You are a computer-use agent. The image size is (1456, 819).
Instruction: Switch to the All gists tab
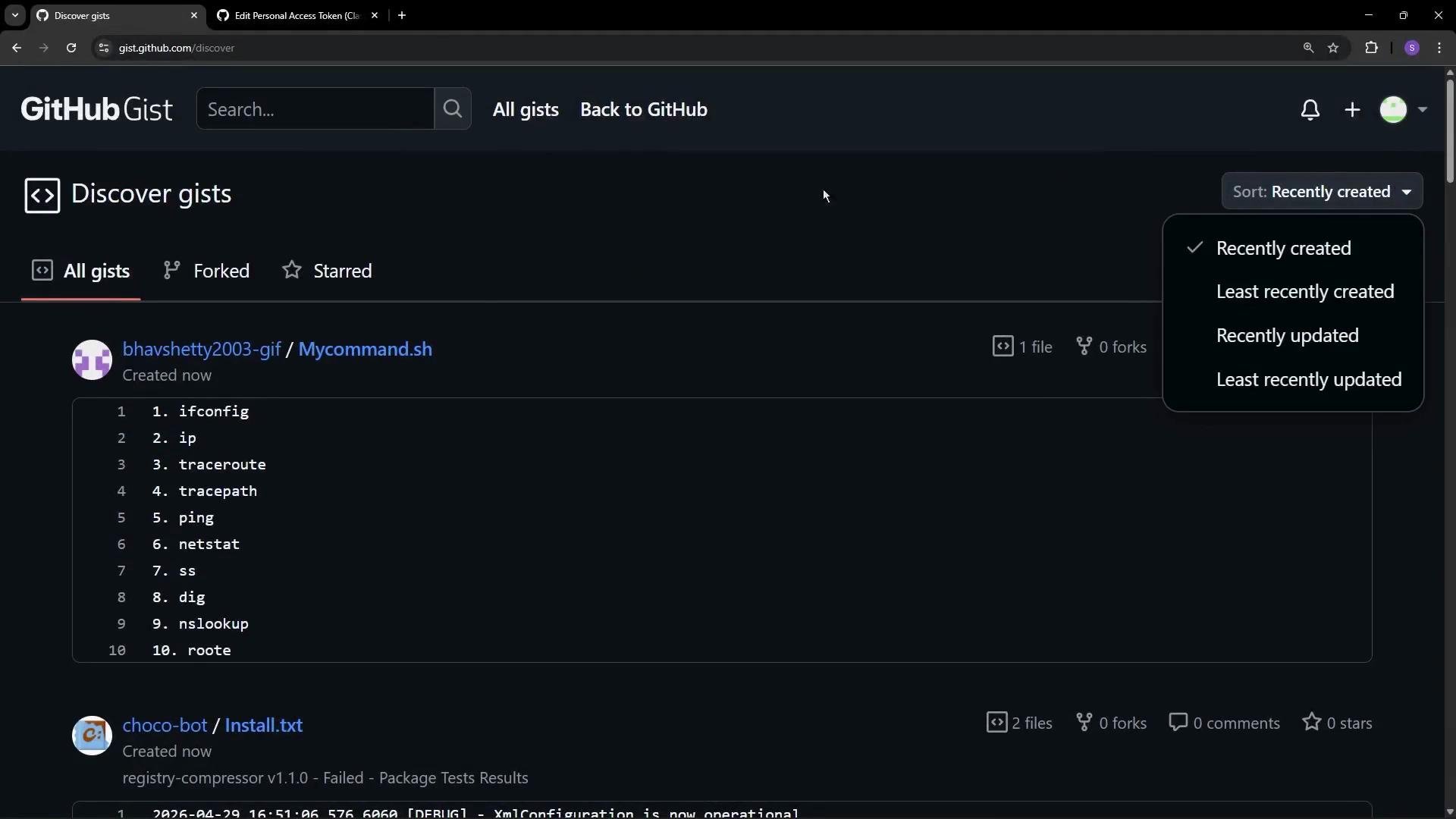[x=80, y=271]
